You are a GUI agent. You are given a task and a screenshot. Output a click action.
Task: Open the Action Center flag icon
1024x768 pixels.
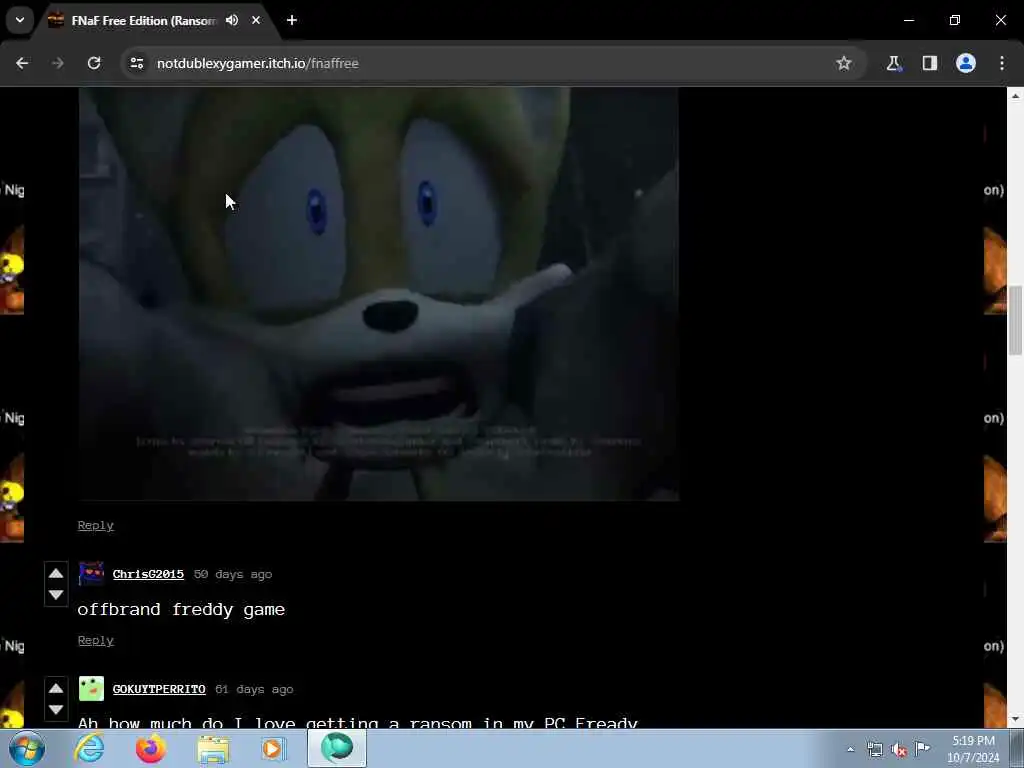tap(922, 749)
